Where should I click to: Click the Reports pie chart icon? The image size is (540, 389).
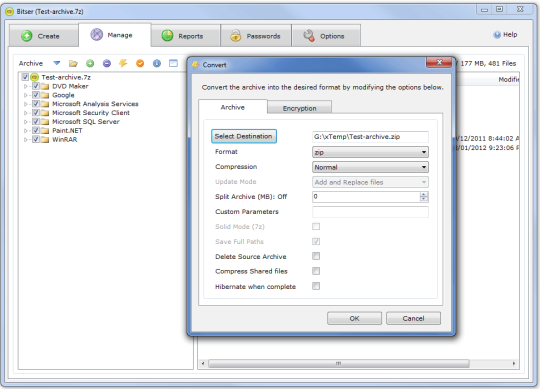(167, 35)
